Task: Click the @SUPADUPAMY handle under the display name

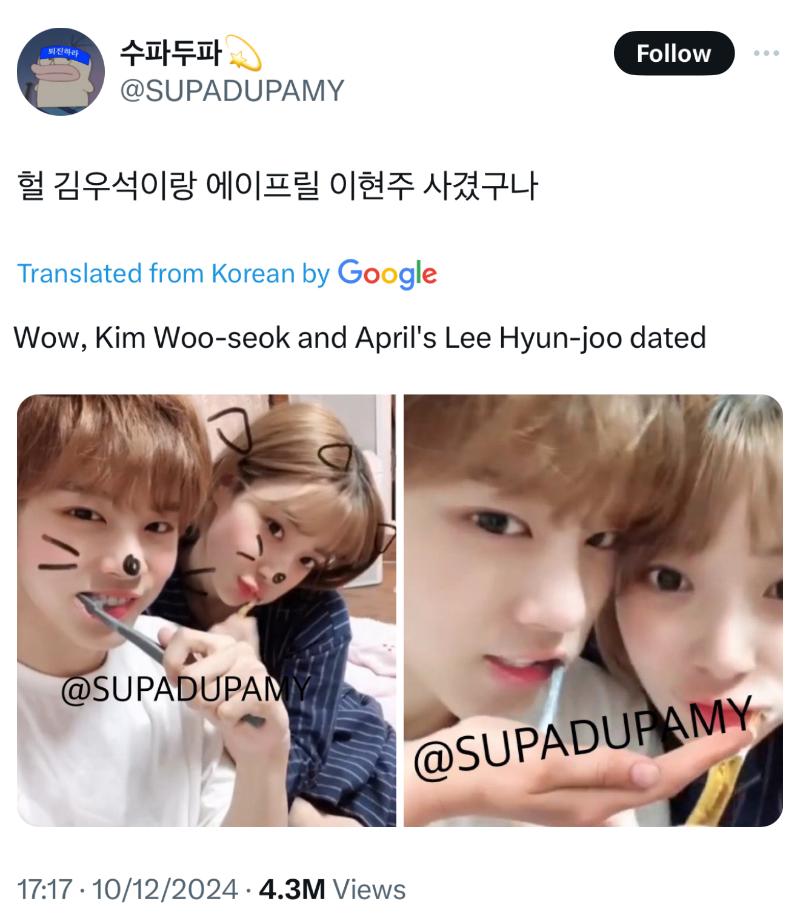Action: pos(232,91)
